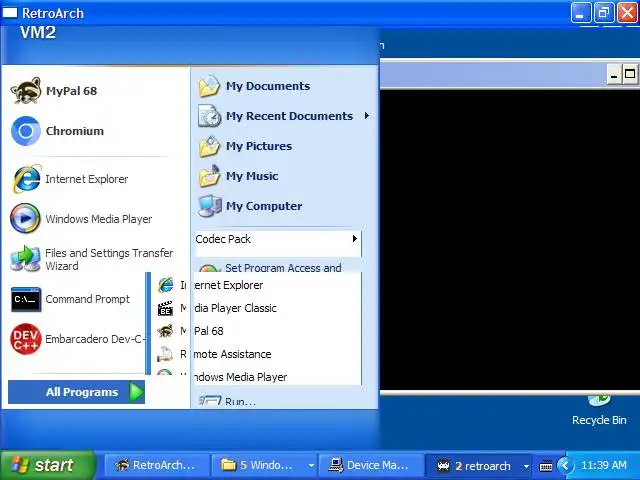Click the VM2 user name header
The height and width of the screenshot is (480, 640).
[x=38, y=32]
